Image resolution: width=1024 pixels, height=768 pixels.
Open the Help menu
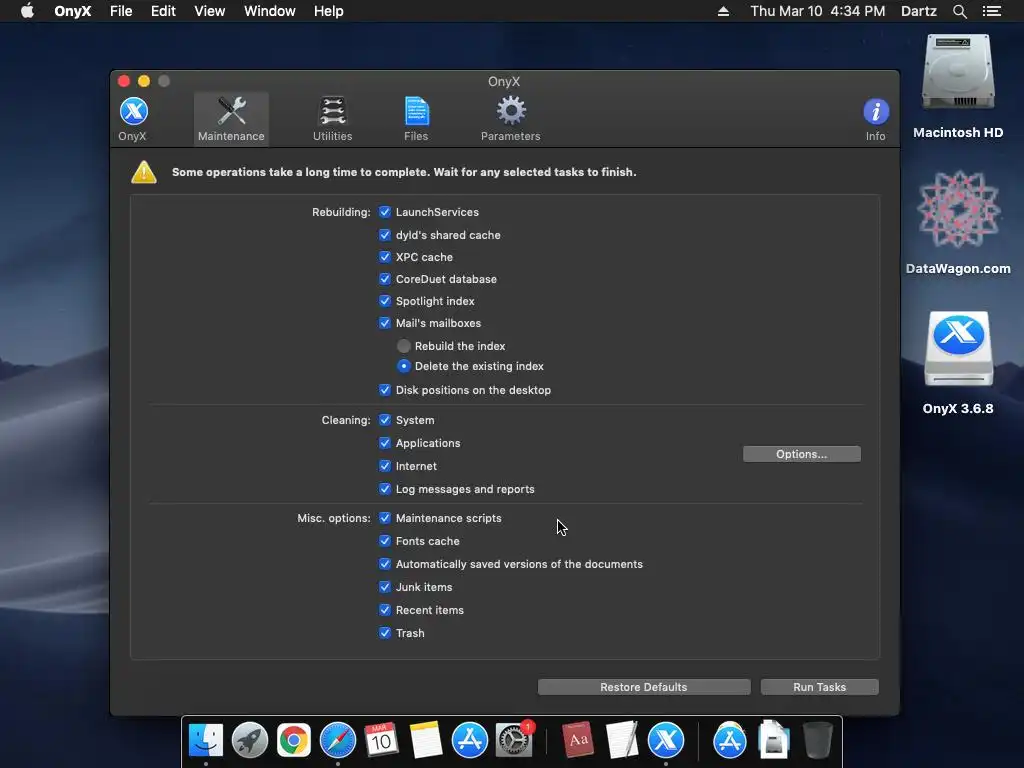point(328,11)
